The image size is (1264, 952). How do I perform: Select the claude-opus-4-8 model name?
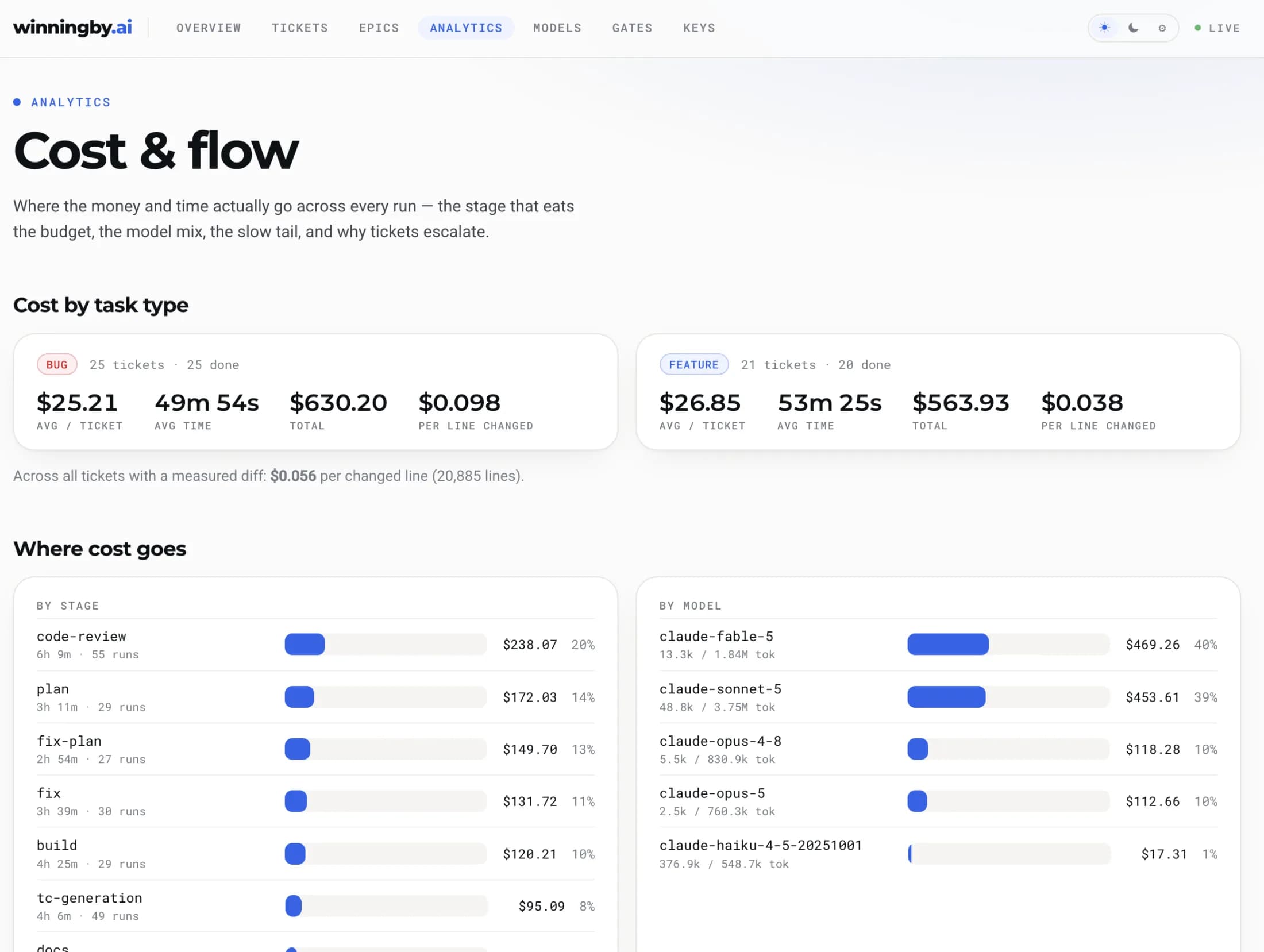point(720,741)
